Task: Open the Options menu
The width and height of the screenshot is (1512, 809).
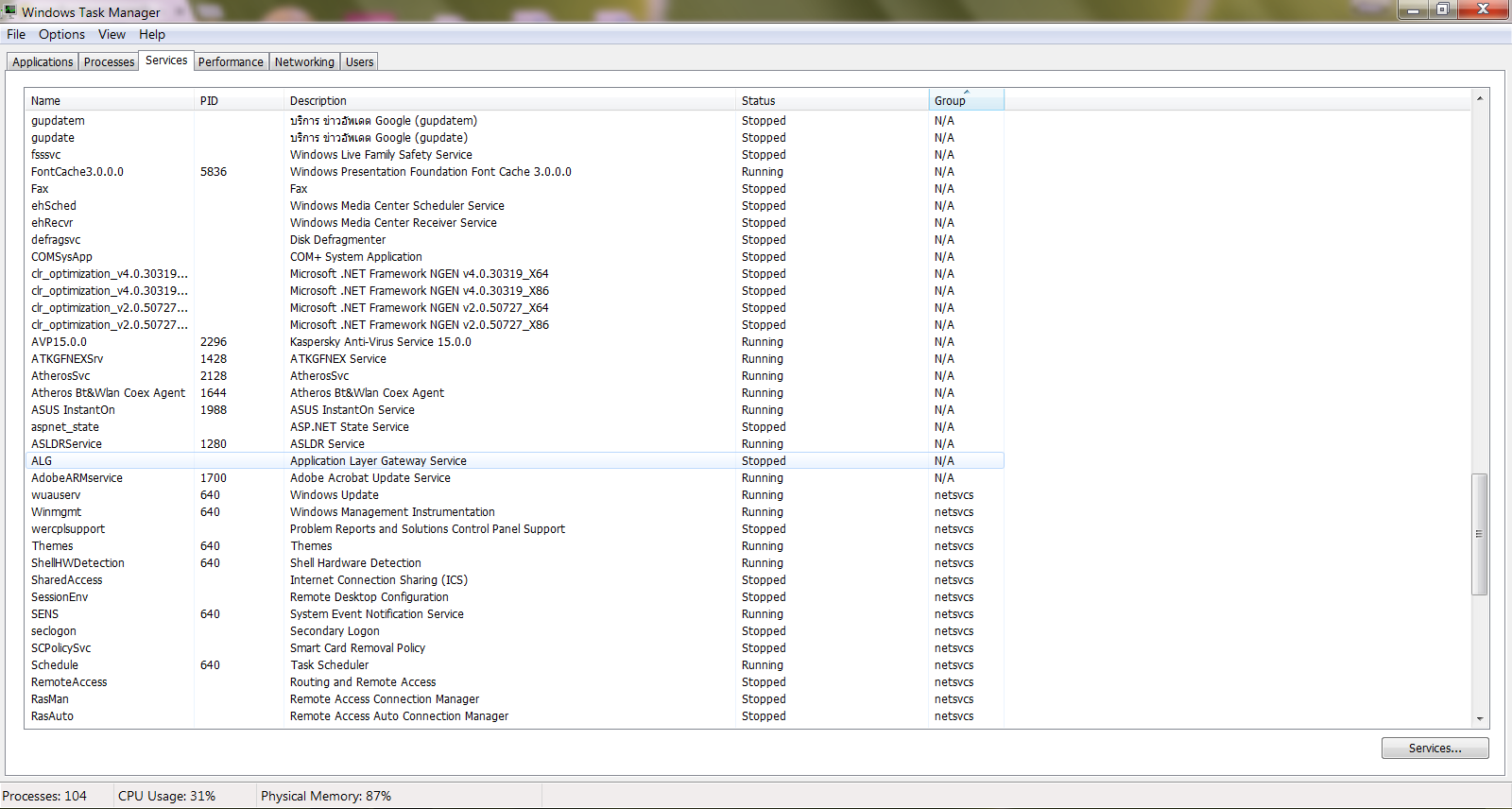Action: coord(61,34)
